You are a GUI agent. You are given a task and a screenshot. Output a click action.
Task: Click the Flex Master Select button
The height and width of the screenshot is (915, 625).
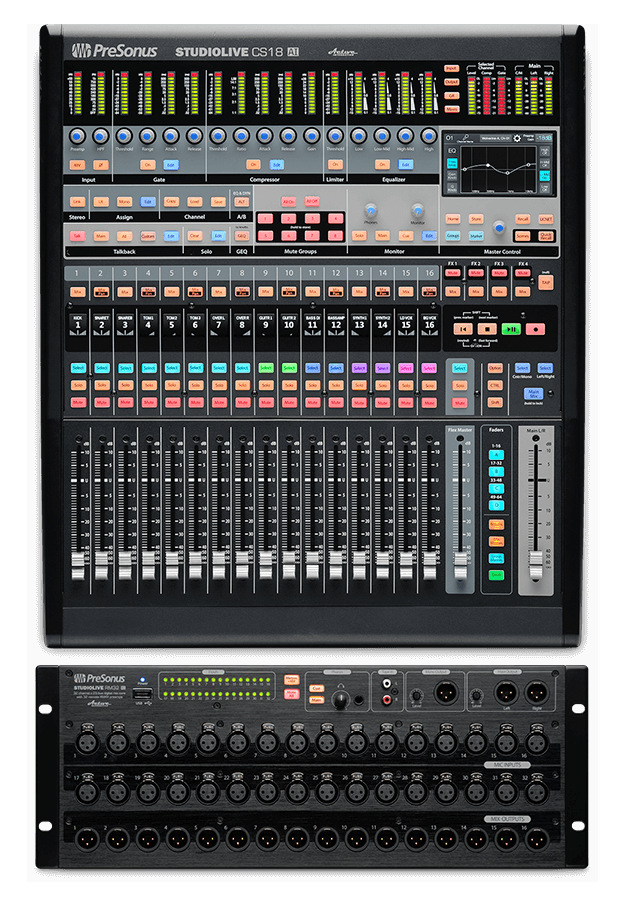(x=460, y=368)
